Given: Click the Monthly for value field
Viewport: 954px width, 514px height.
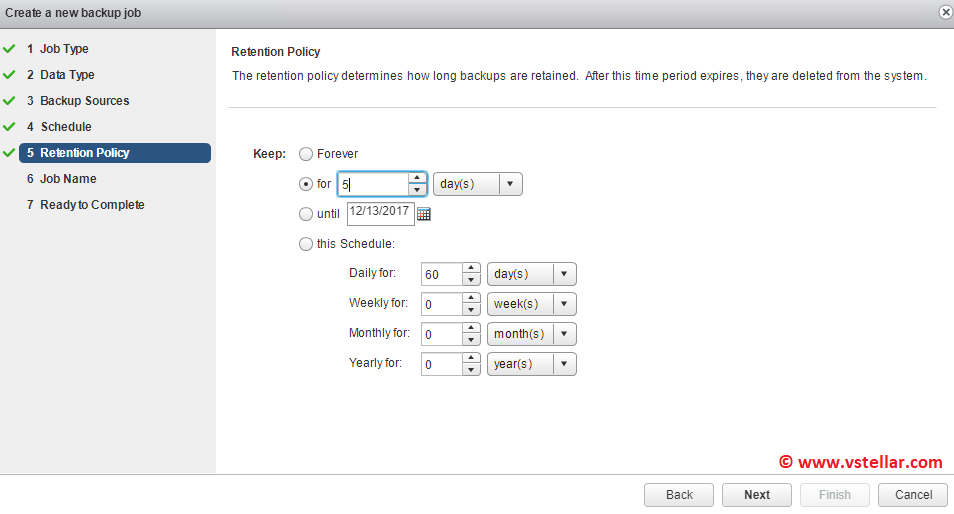Looking at the screenshot, I should tap(442, 334).
